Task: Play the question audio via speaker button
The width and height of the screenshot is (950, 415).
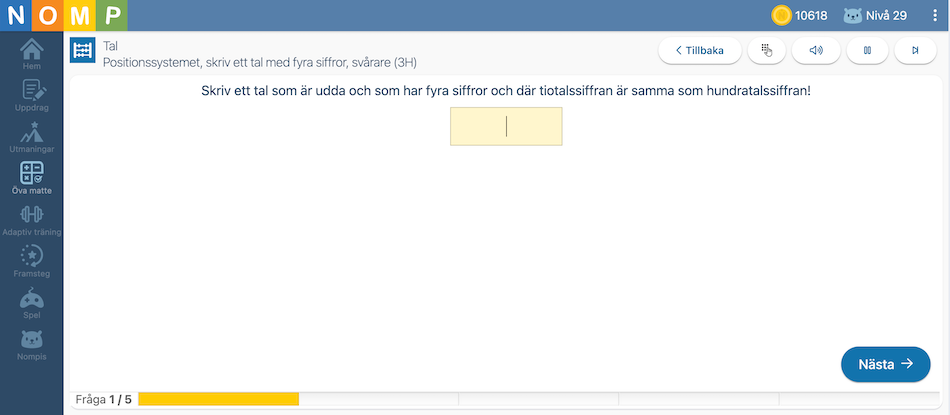Action: 815,50
